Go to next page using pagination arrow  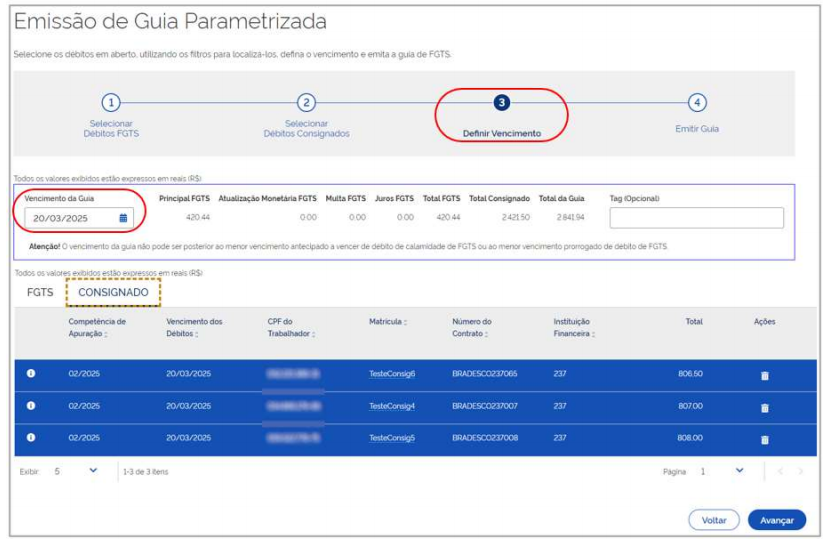[799, 471]
